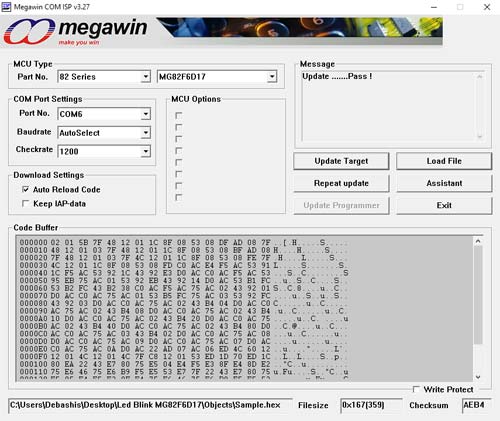Tick the last MCU Options checkbox
The height and width of the screenshot is (421, 500).
tap(179, 197)
